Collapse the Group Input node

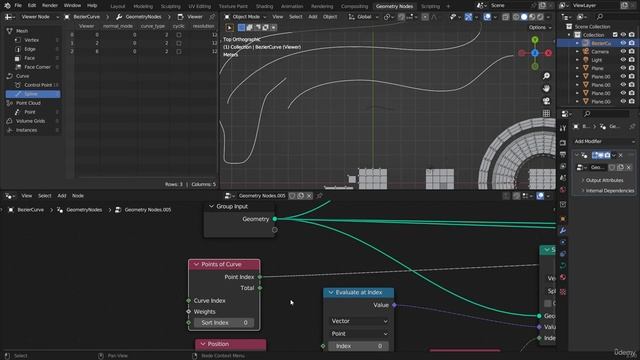click(x=211, y=207)
